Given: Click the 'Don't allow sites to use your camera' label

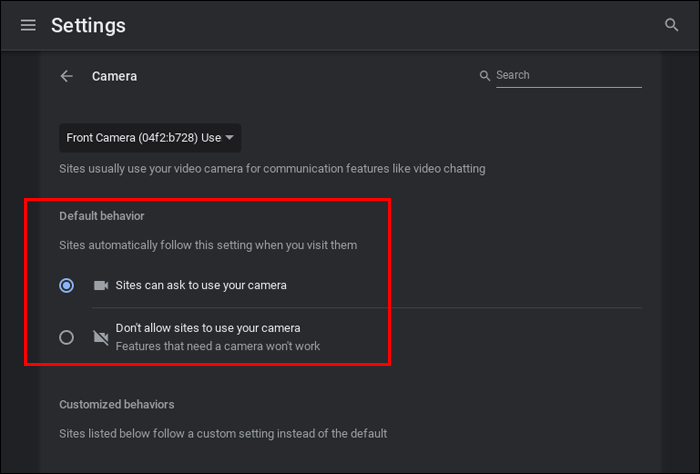Looking at the screenshot, I should click(208, 327).
